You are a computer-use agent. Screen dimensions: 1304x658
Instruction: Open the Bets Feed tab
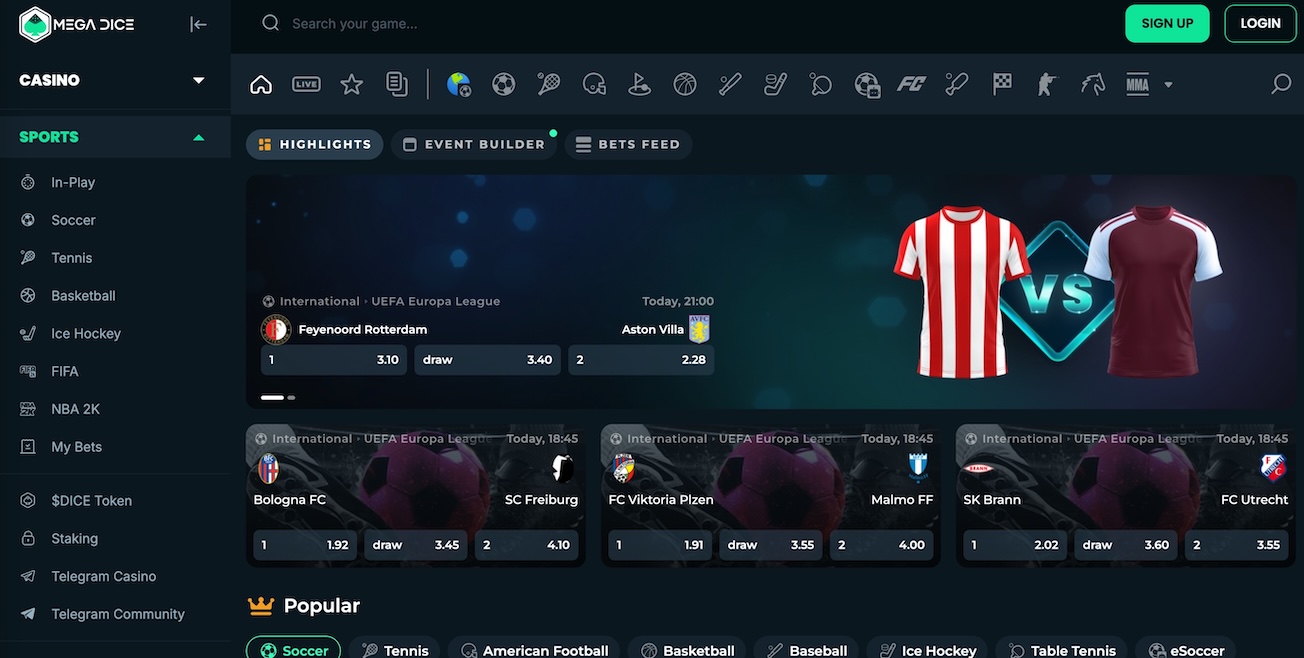[628, 144]
